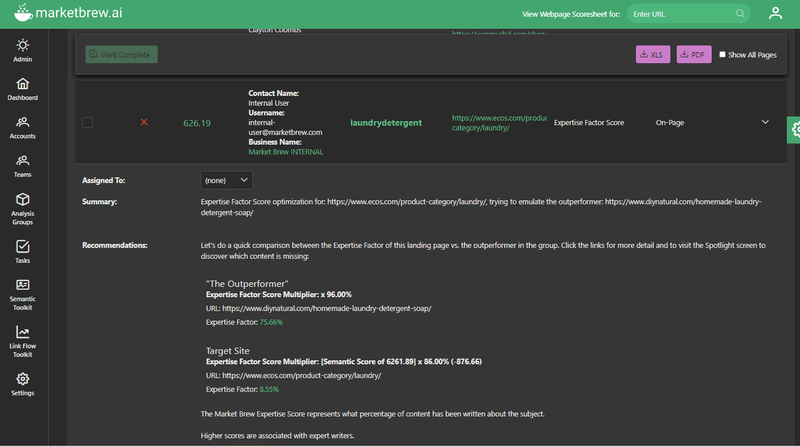
Task: Open the Tasks sidebar icon
Action: pyautogui.click(x=22, y=247)
